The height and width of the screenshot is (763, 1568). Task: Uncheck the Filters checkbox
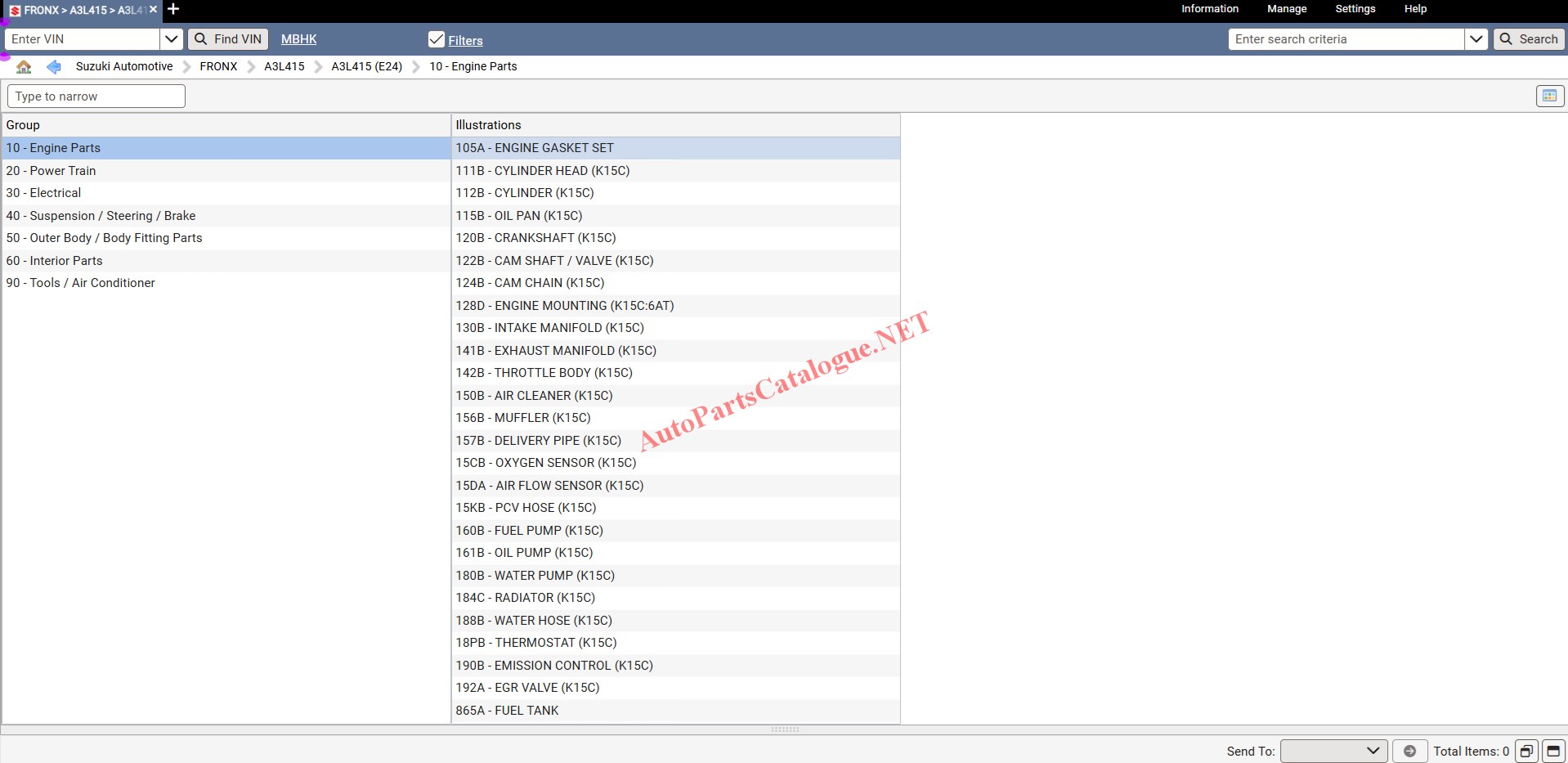point(437,40)
